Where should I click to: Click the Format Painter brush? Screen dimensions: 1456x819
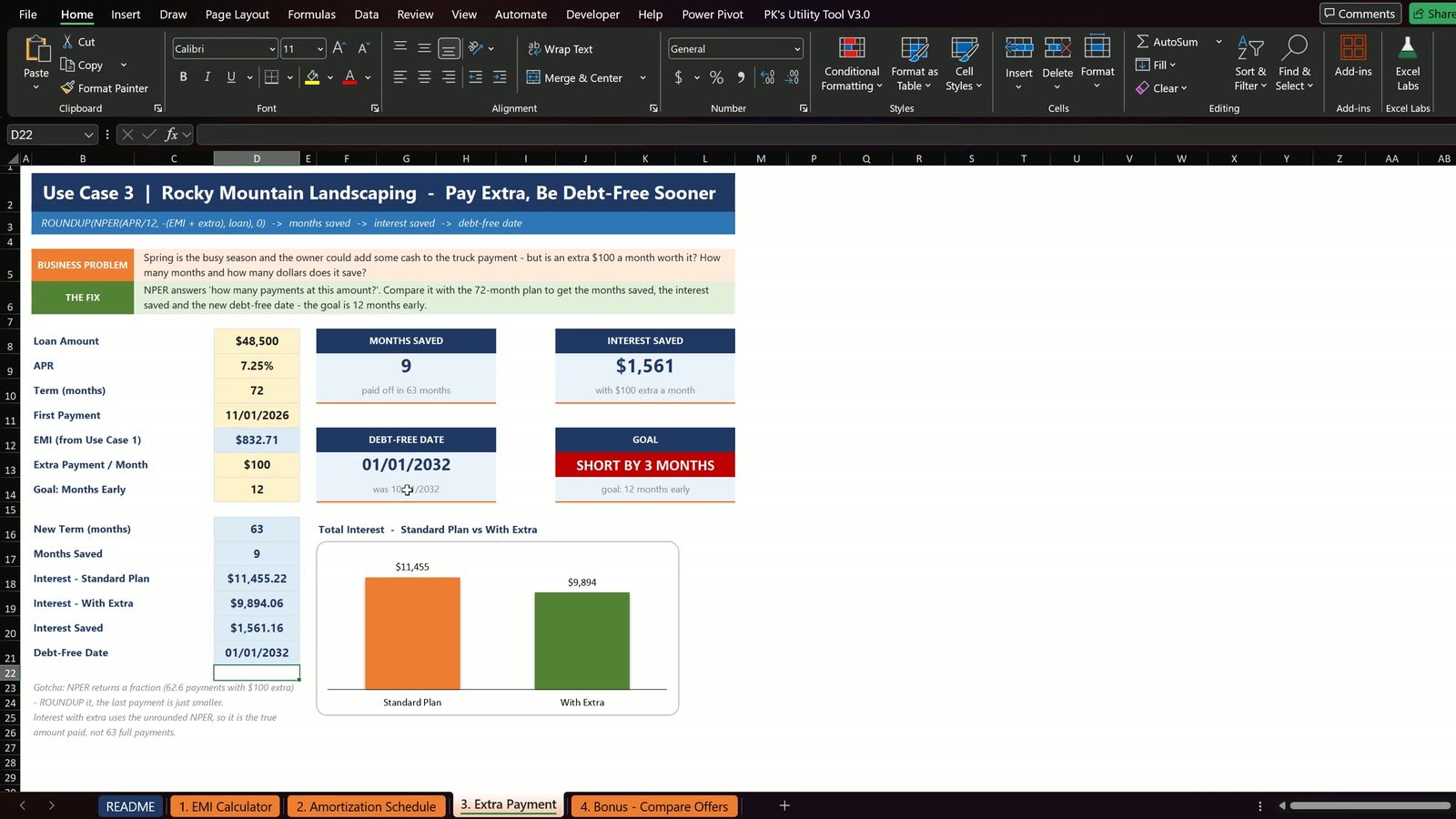tap(67, 88)
